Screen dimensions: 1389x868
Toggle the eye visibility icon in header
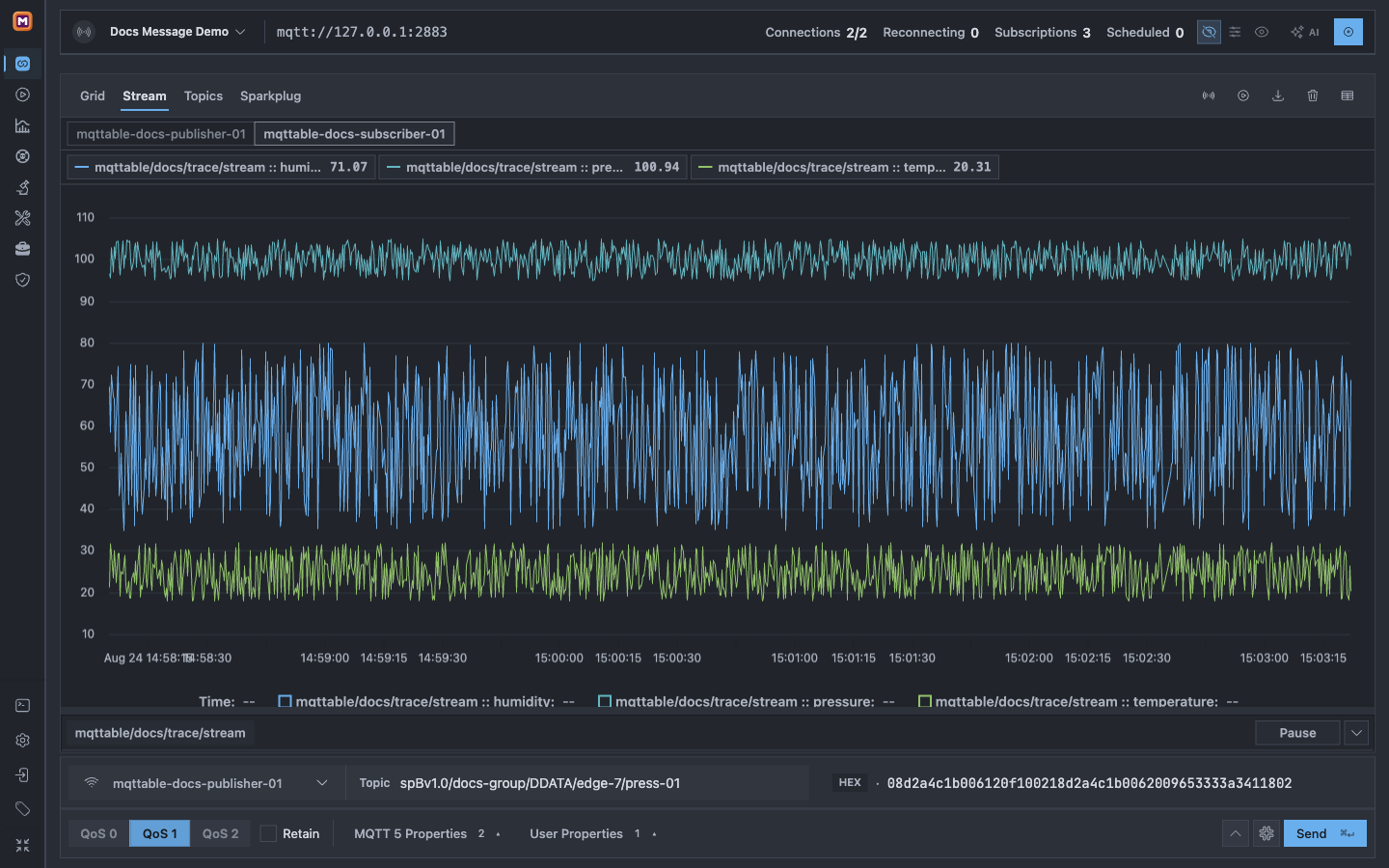tap(1262, 32)
